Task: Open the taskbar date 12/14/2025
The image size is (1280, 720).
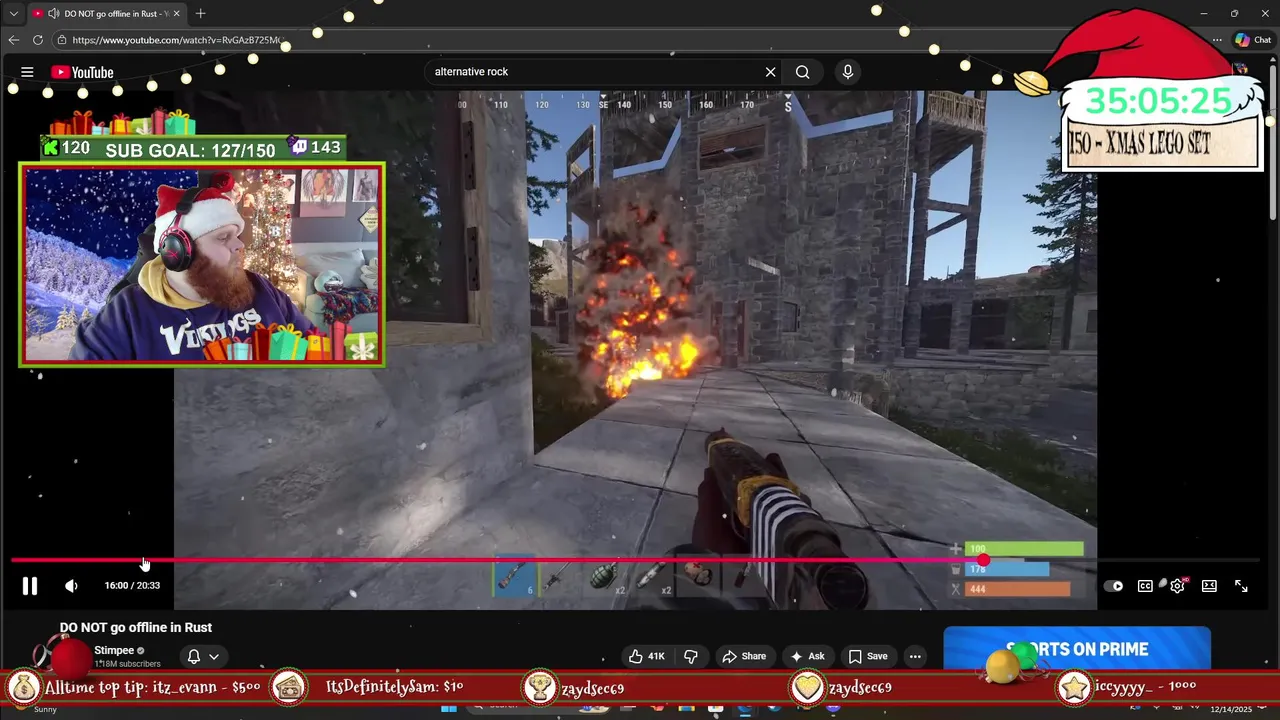Action: (1231, 709)
